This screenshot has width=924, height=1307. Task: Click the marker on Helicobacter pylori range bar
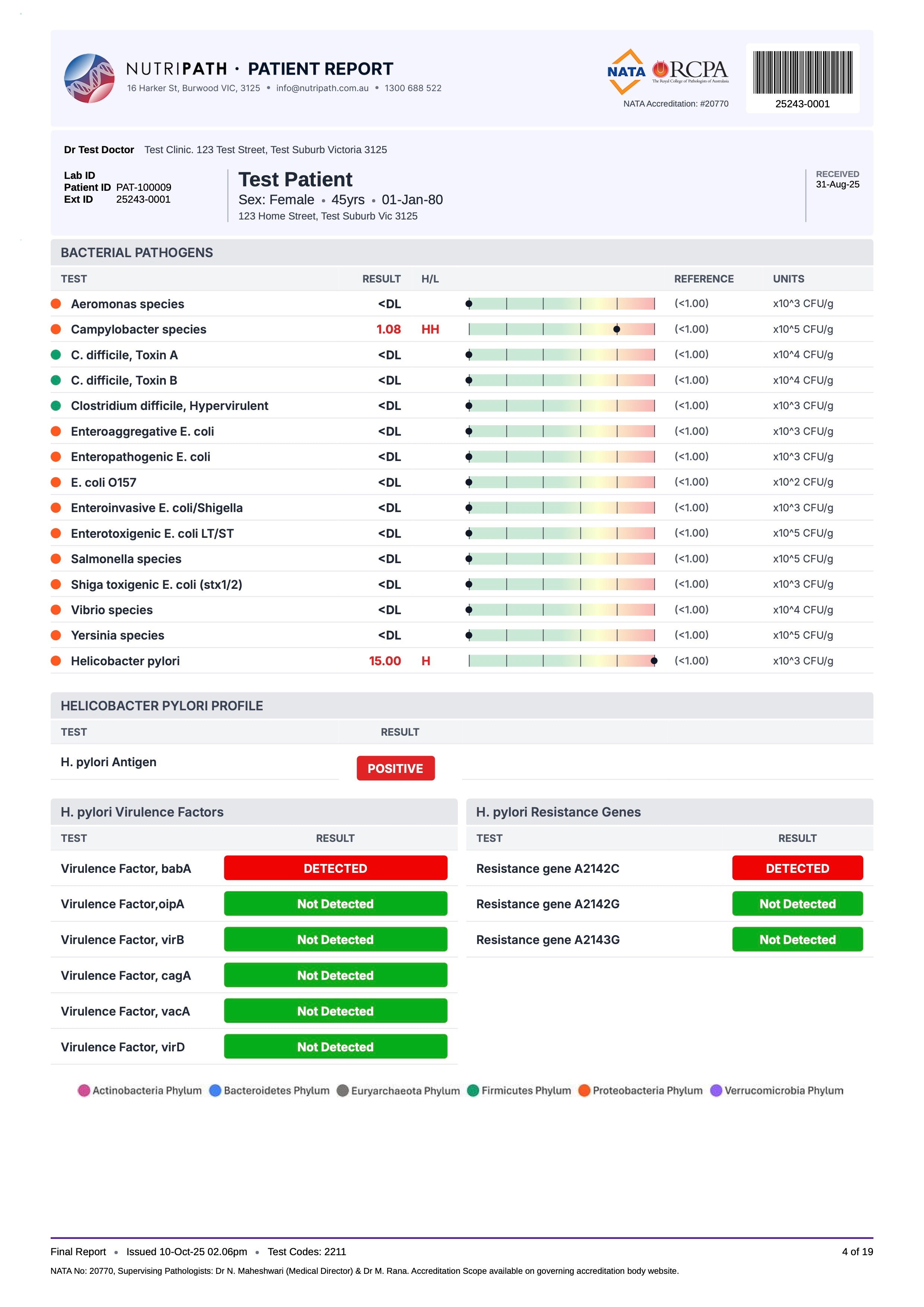click(654, 661)
